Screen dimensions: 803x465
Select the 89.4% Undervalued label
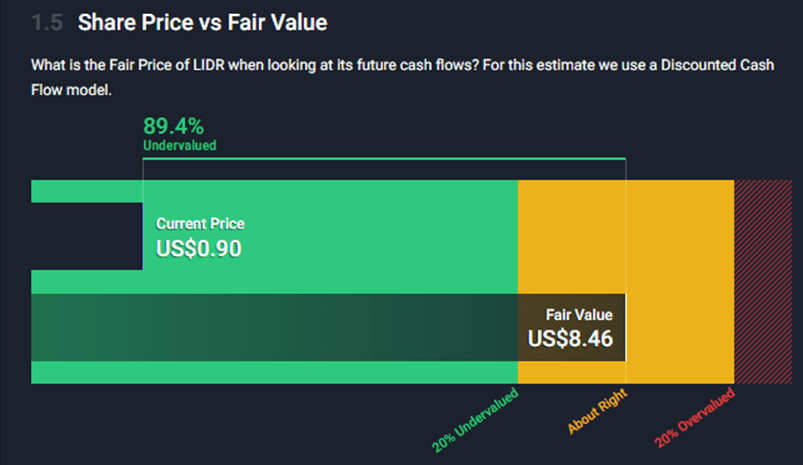point(179,133)
